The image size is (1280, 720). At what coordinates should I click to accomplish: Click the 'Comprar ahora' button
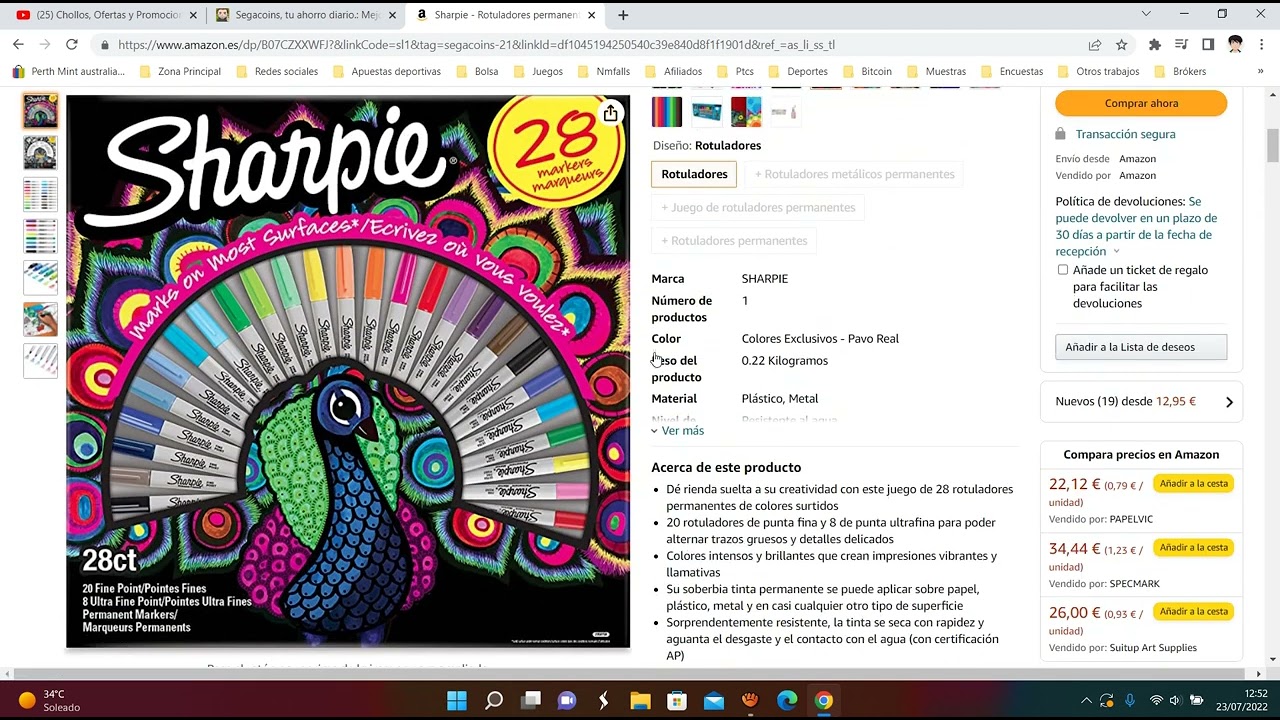(x=1141, y=103)
